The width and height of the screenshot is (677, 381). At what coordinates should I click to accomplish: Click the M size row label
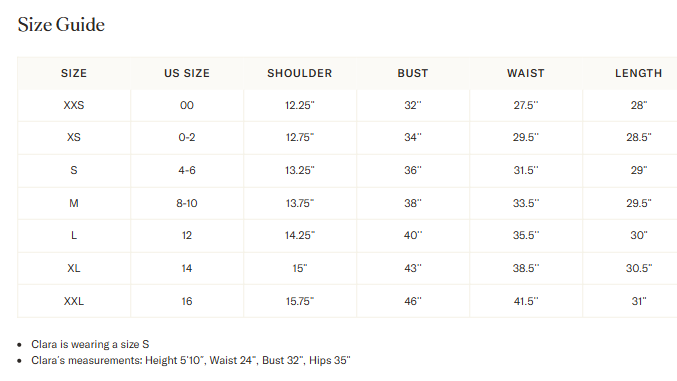74,203
